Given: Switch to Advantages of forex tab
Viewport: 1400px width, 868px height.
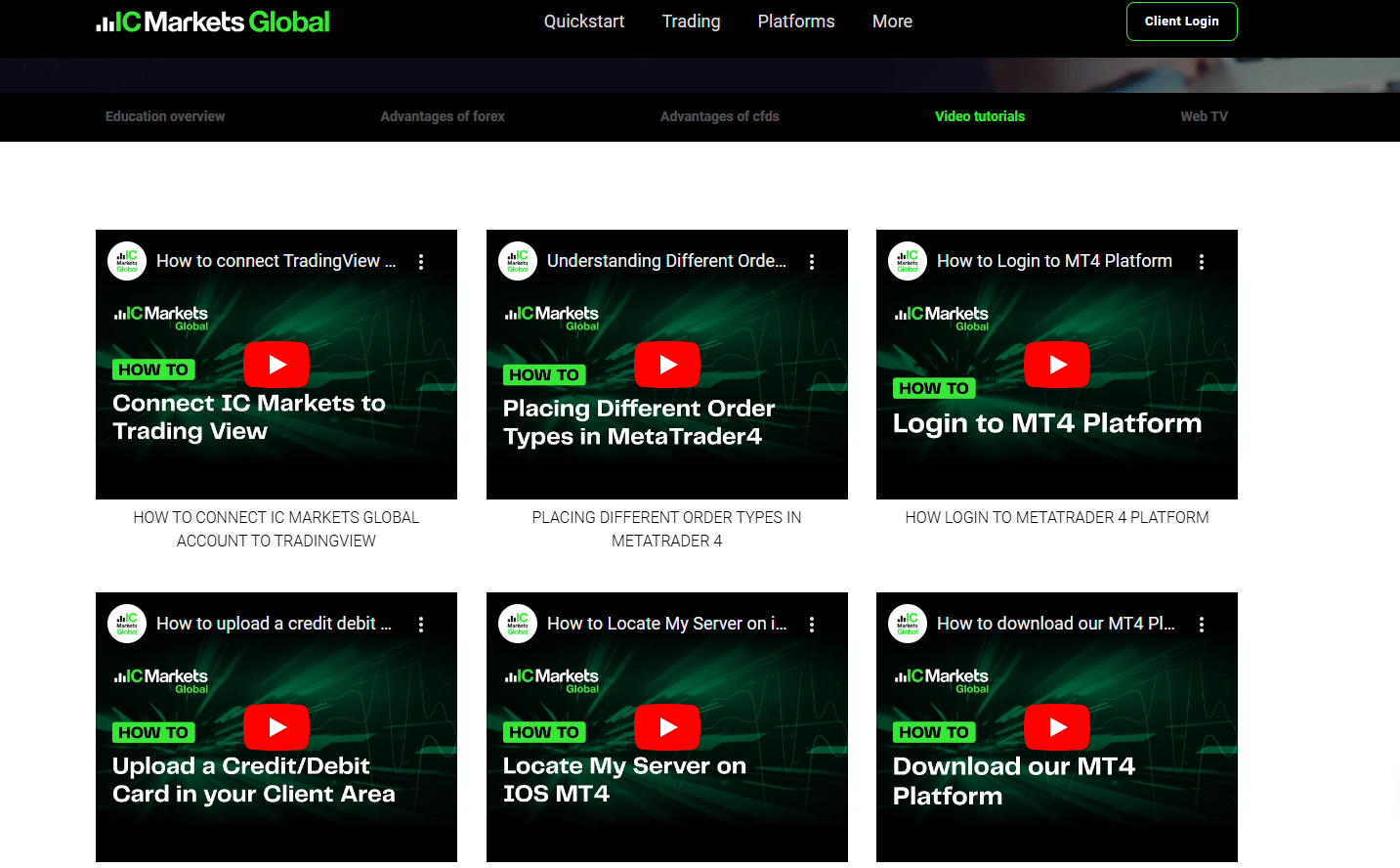Looking at the screenshot, I should (443, 116).
